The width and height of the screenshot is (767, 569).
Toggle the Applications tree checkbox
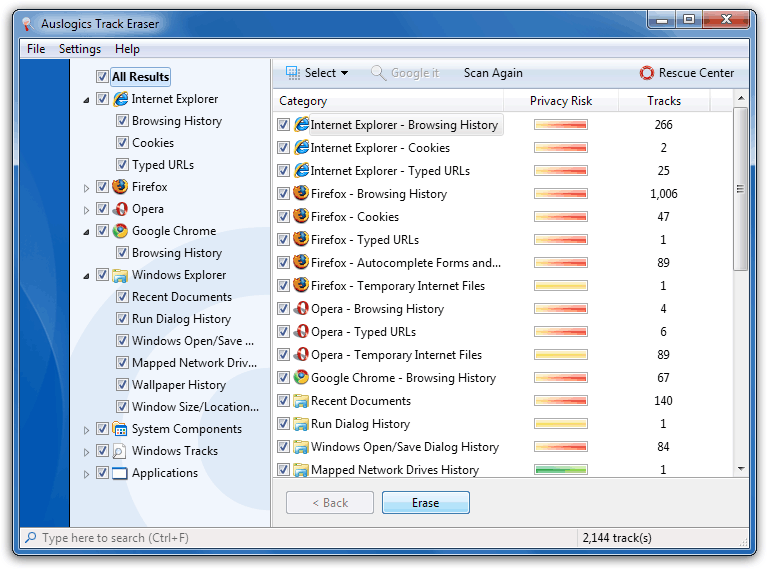[102, 473]
